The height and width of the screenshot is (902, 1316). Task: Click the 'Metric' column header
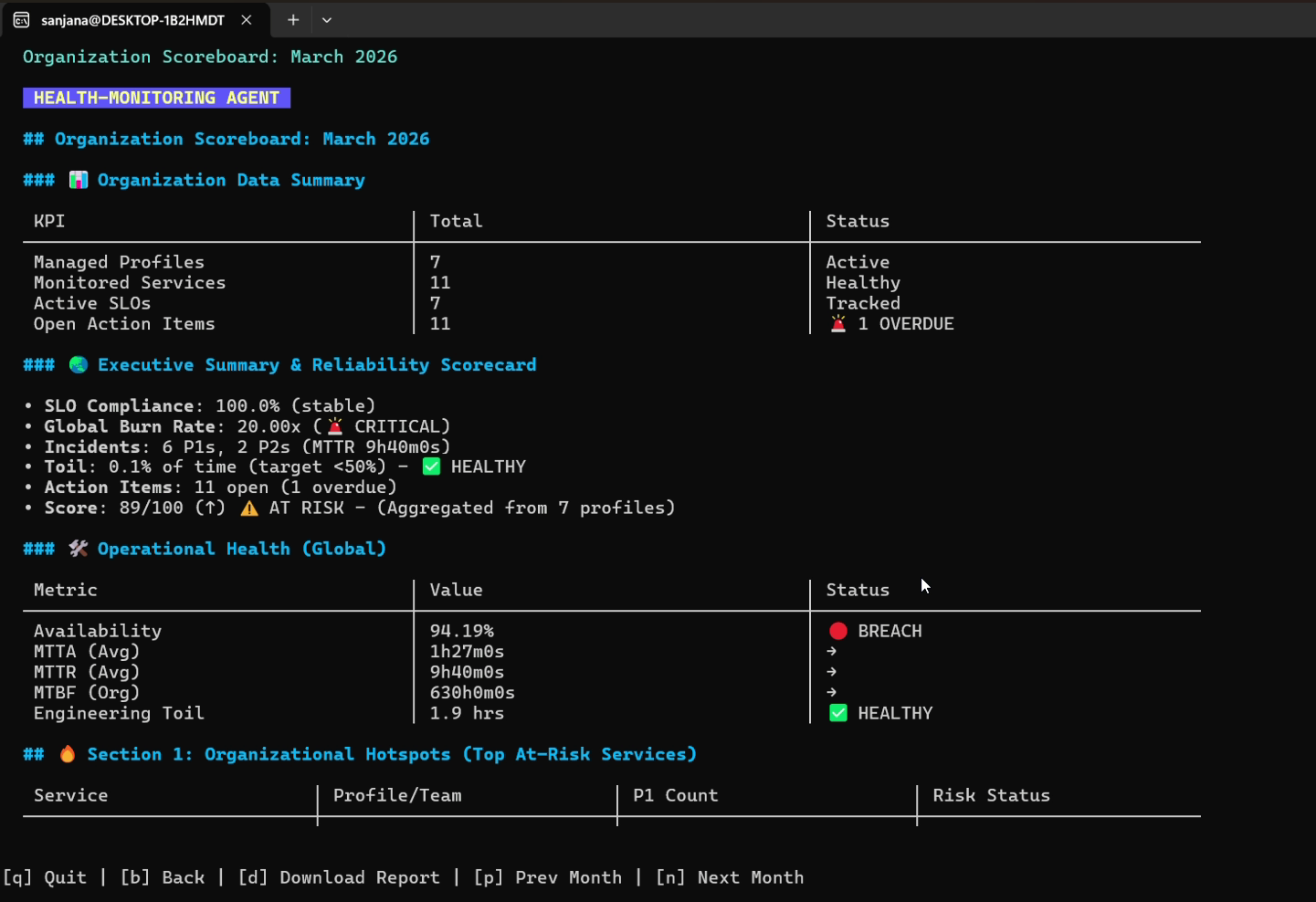66,590
